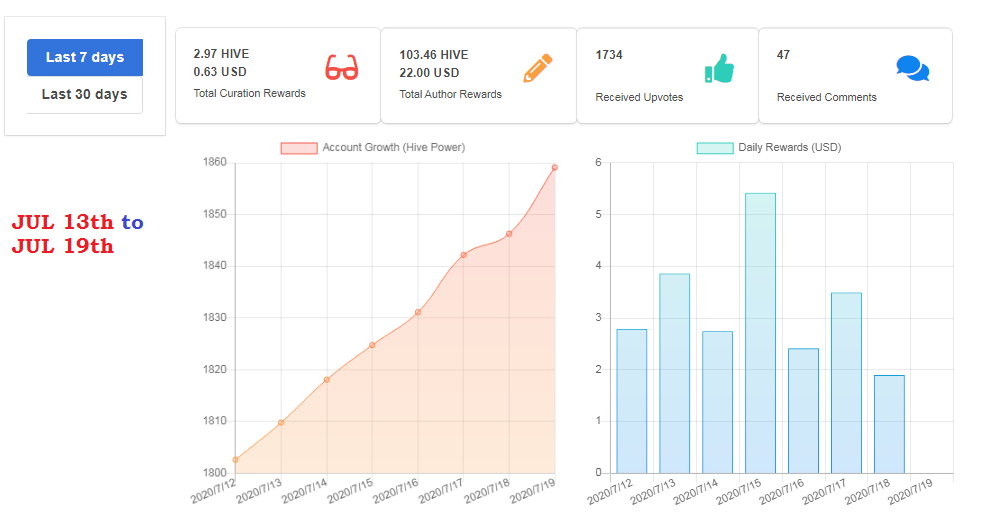985x527 pixels.
Task: Click the 2020/7/14 data point on growth line
Action: (x=326, y=380)
